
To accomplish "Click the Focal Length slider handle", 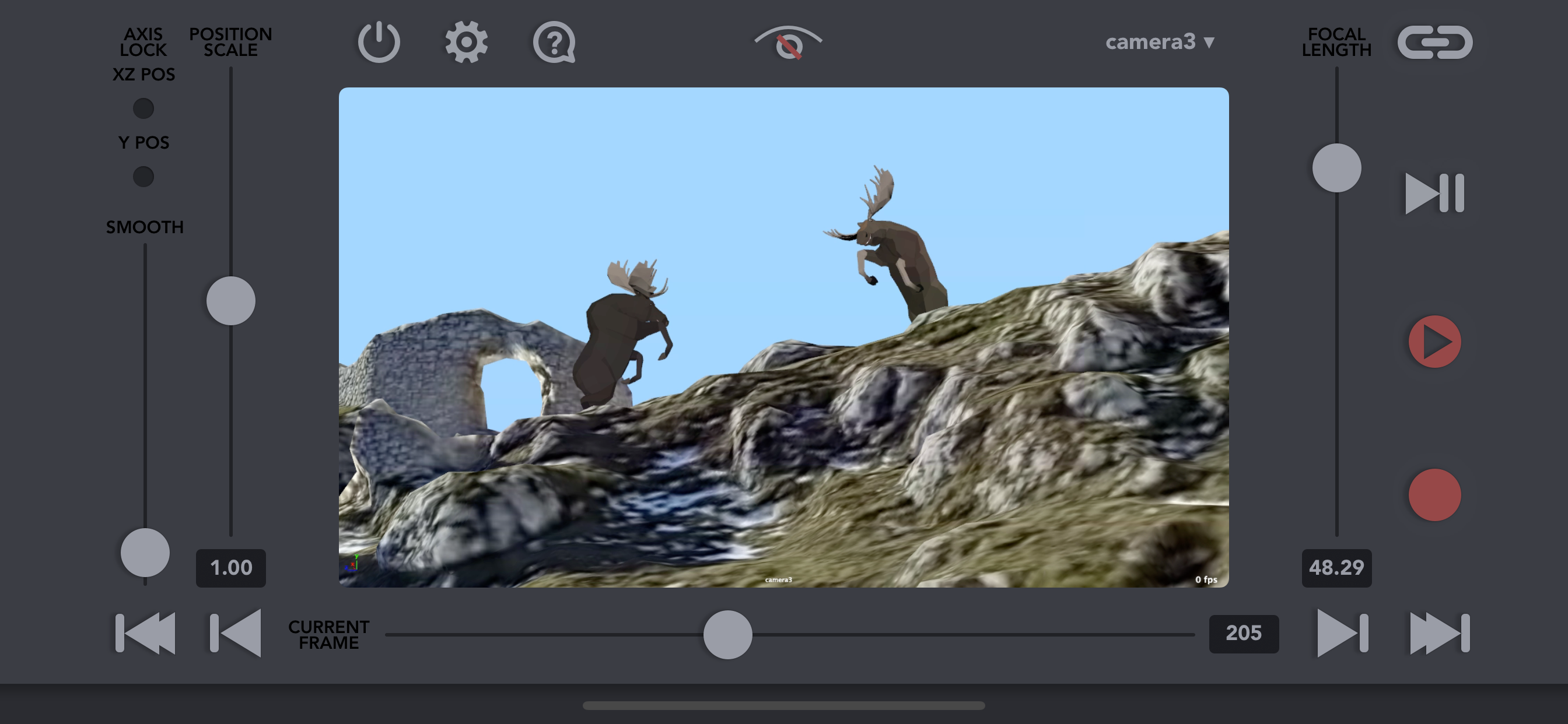I will [1336, 168].
